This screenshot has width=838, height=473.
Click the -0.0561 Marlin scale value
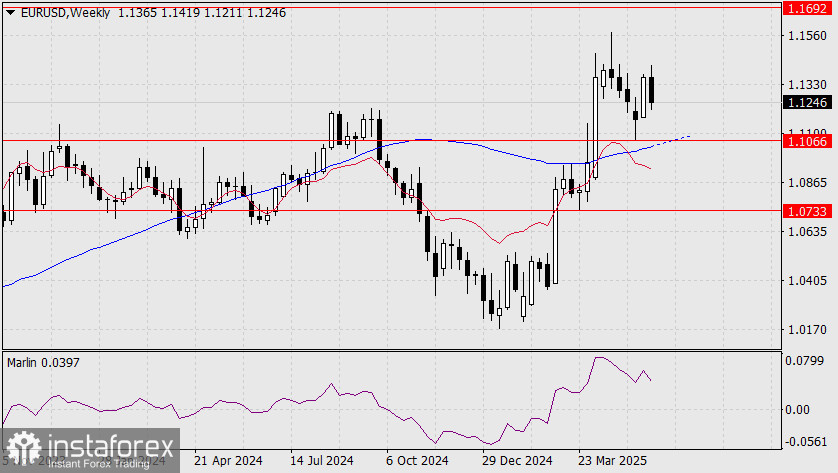pyautogui.click(x=804, y=441)
